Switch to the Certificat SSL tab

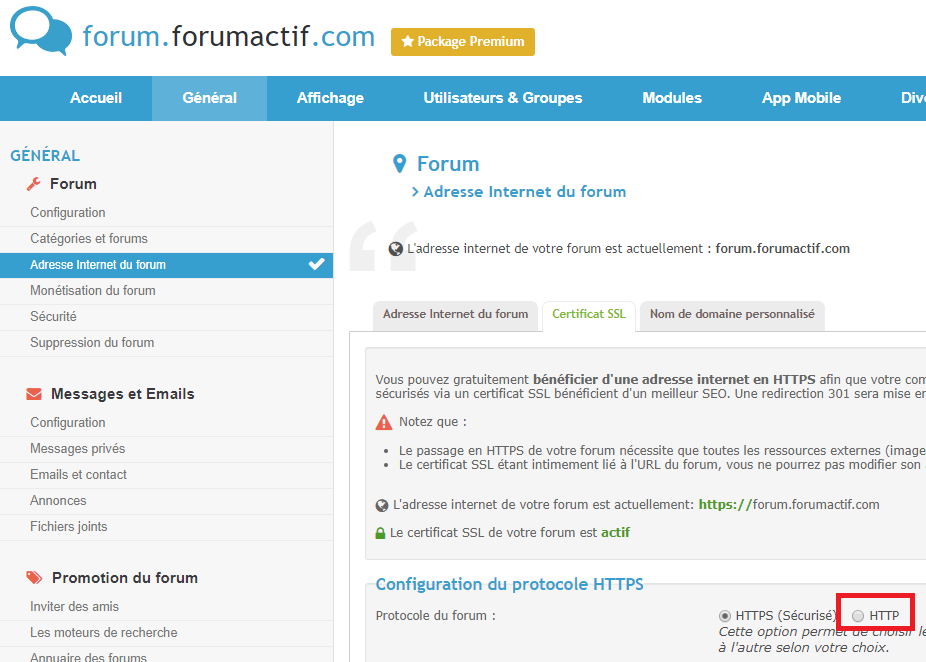click(589, 315)
